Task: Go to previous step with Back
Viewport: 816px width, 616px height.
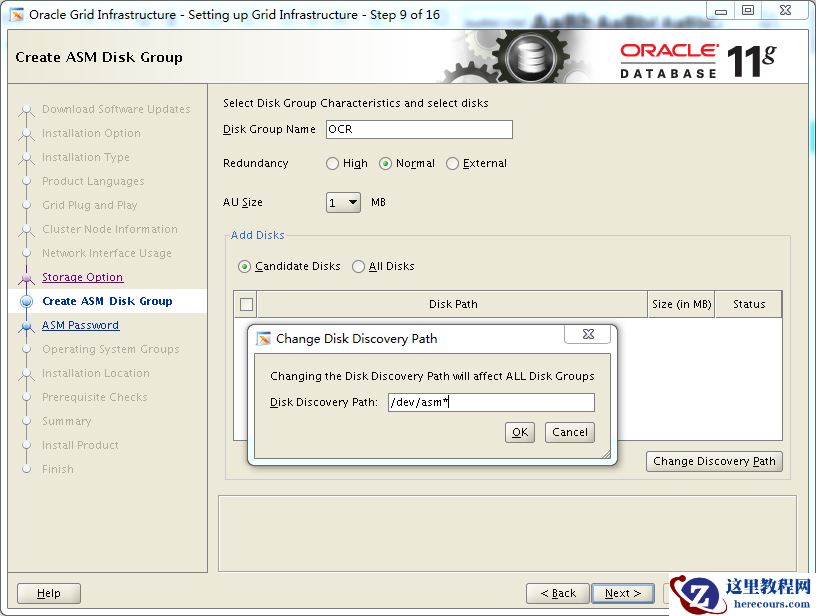Action: [x=558, y=593]
